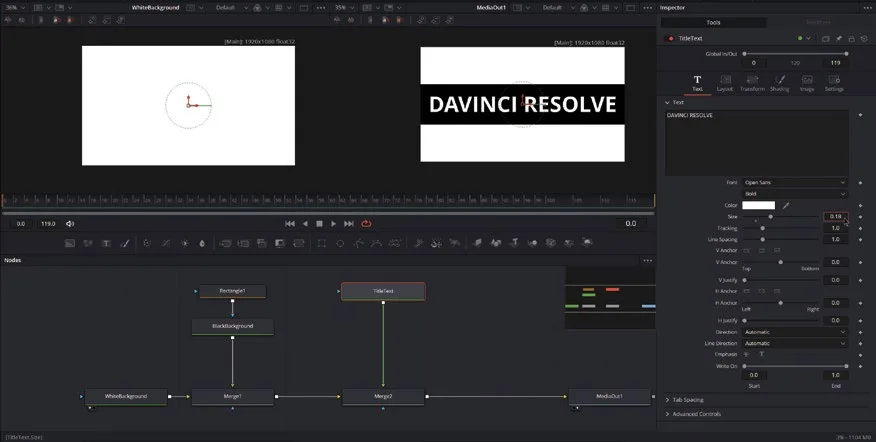The image size is (876, 442).
Task: Add a Renderer 3D node from the toolbar
Action: coord(587,243)
